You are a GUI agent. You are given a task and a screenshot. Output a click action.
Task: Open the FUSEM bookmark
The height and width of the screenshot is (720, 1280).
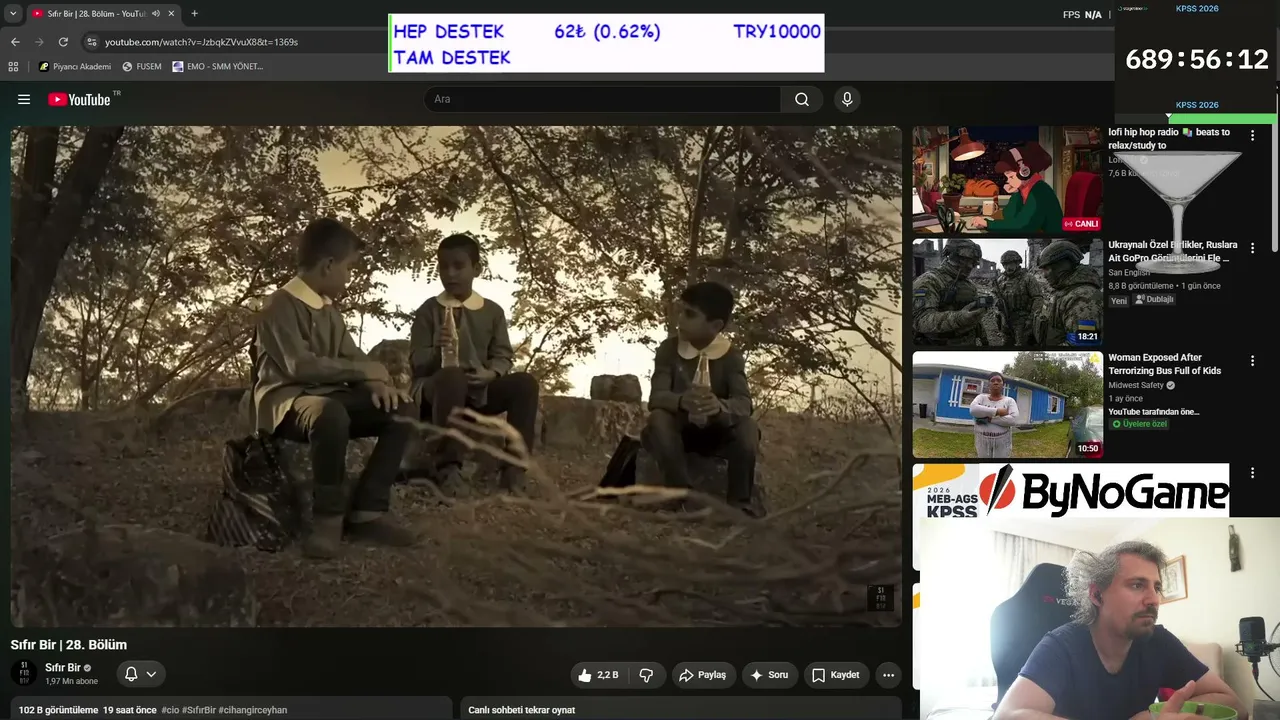coord(142,66)
